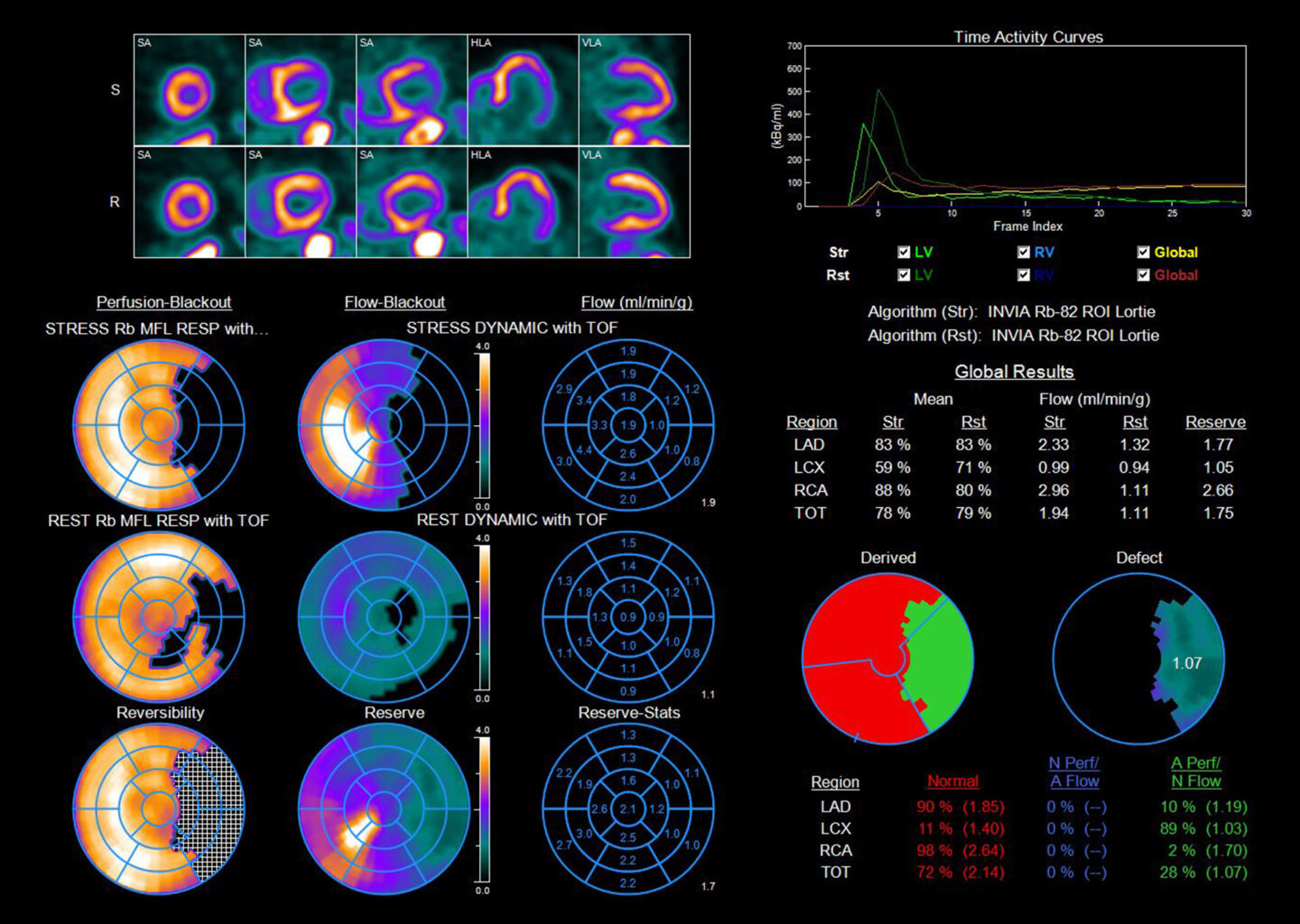Click the Global Results header

pos(1013,372)
